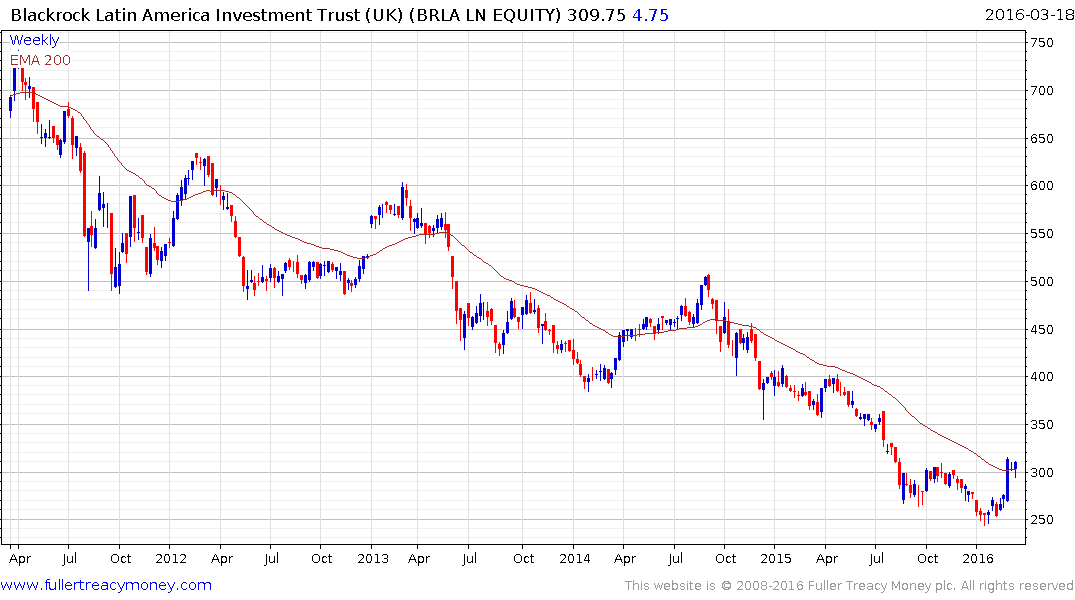Click the 2016 year label on time axis
Viewport: 1075px width, 600px height.
tap(978, 558)
